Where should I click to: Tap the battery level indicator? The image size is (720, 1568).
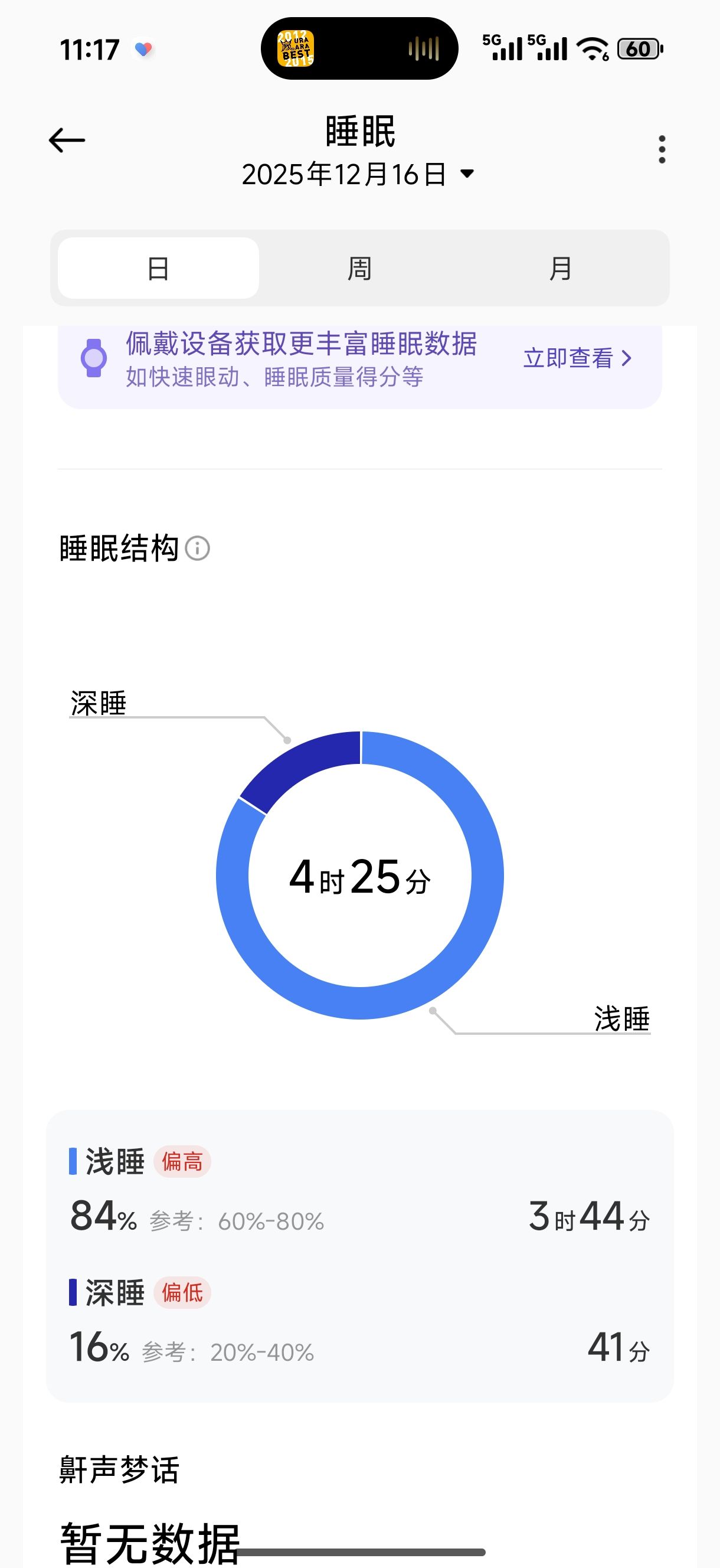pos(639,48)
